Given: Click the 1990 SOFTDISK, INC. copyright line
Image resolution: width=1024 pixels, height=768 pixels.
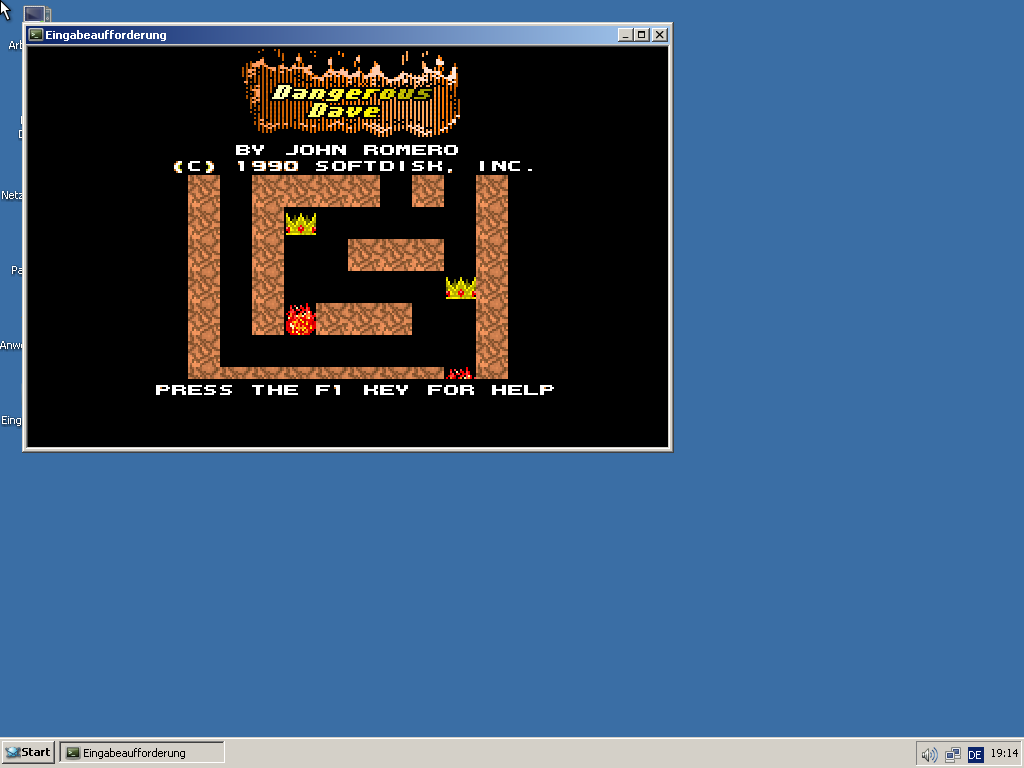Looking at the screenshot, I should click(x=353, y=167).
